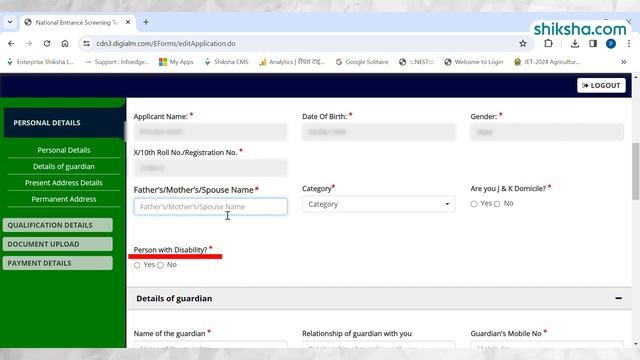Bookmark this page with star icon
The height and width of the screenshot is (360, 640).
coord(523,43)
